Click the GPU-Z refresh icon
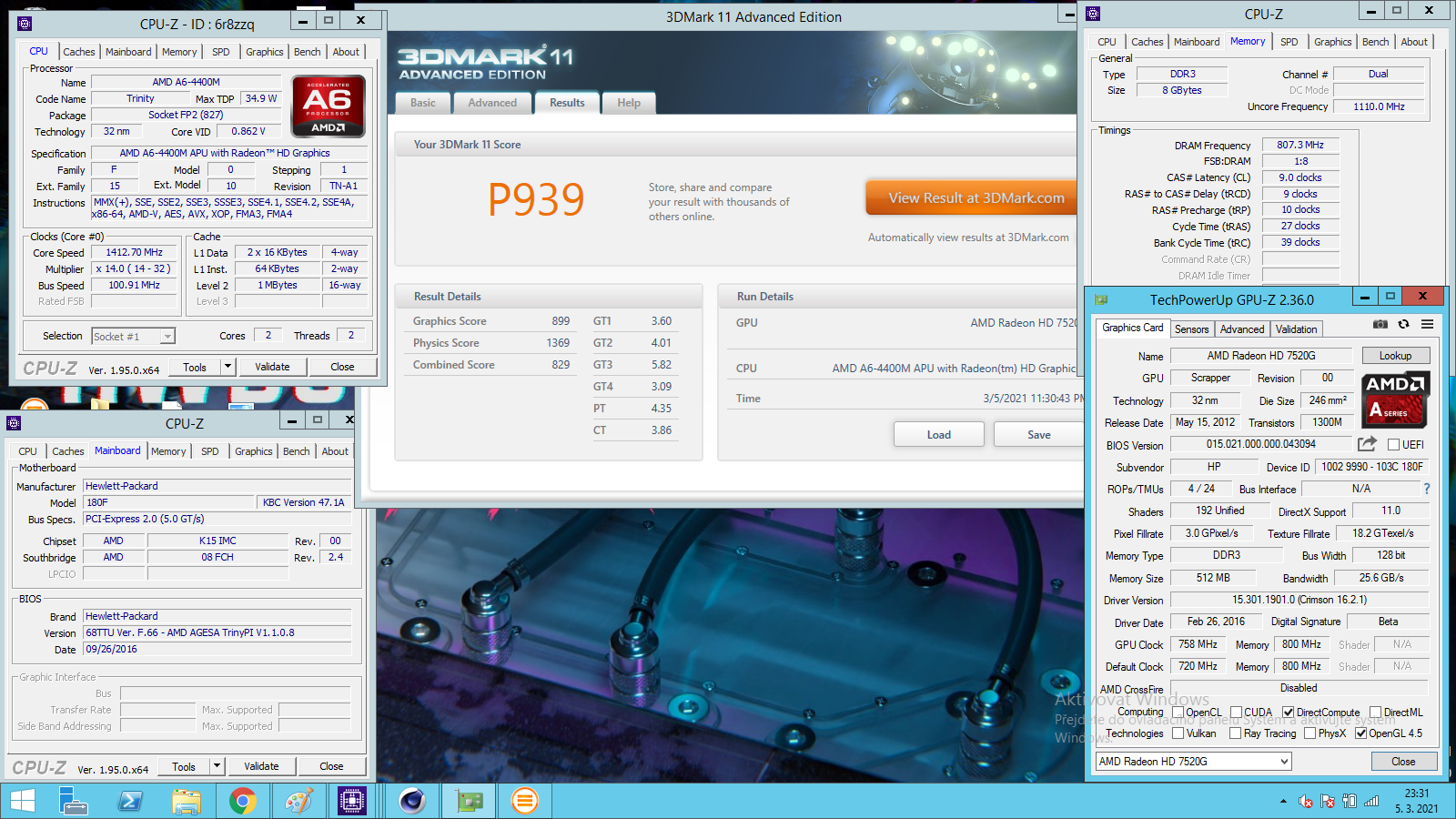Screen dimensions: 1456x819 (x=1403, y=325)
